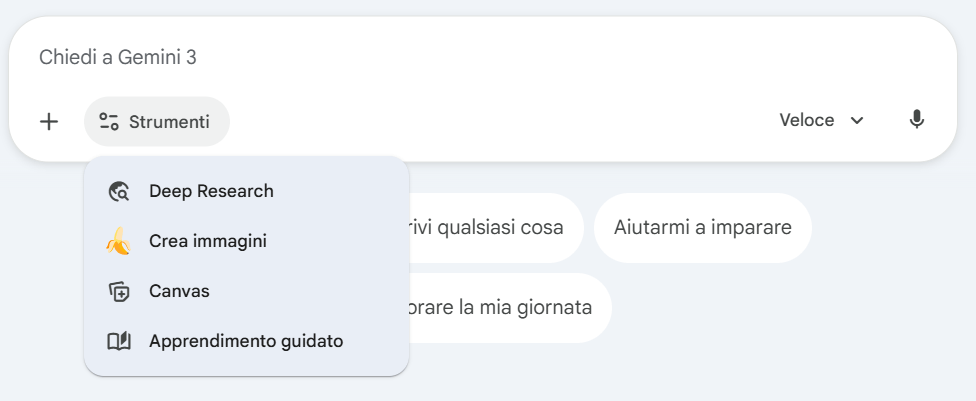Click the Aiutarmi a imparare suggestion chip
The height and width of the screenshot is (401, 976).
click(702, 228)
